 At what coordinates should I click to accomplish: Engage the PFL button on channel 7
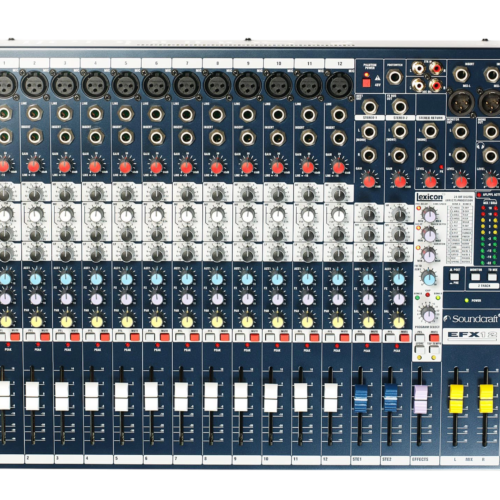point(181,337)
